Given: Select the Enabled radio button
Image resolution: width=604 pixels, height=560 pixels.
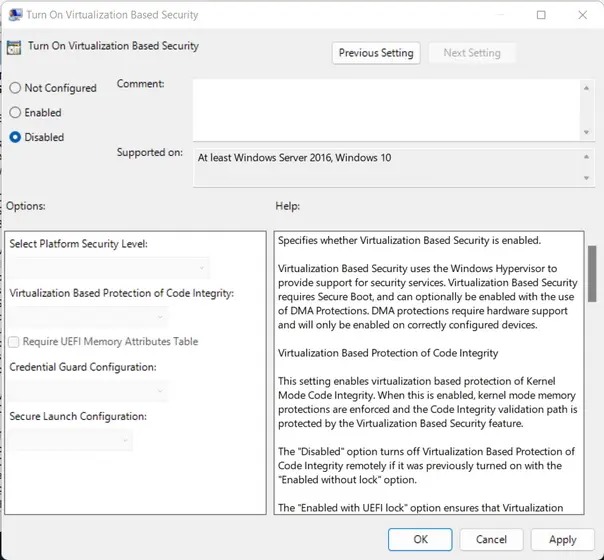Looking at the screenshot, I should click(x=15, y=113).
